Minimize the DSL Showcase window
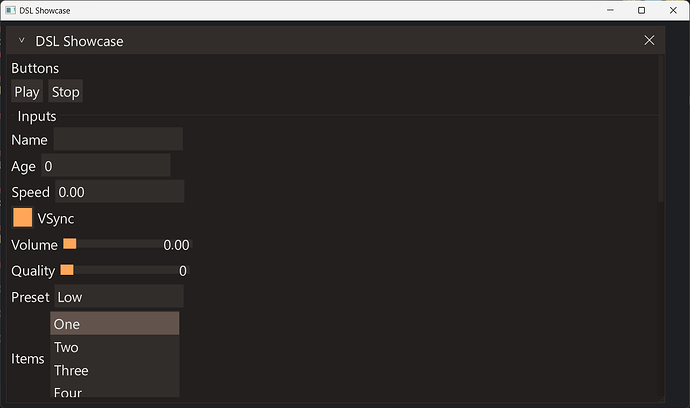This screenshot has height=408, width=690. [608, 10]
